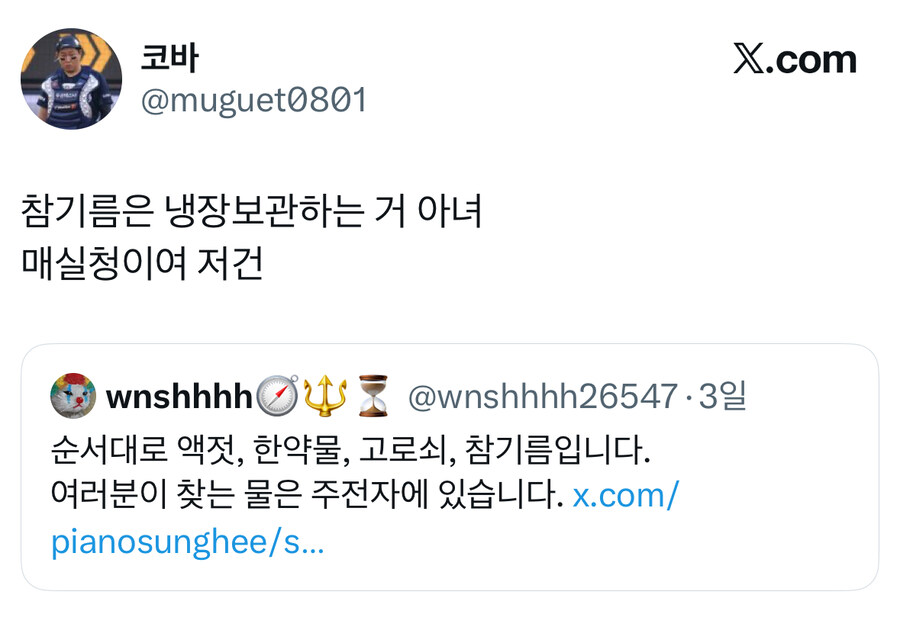Click the X.com logo
Viewport: 900px width, 627px height.
tap(794, 59)
